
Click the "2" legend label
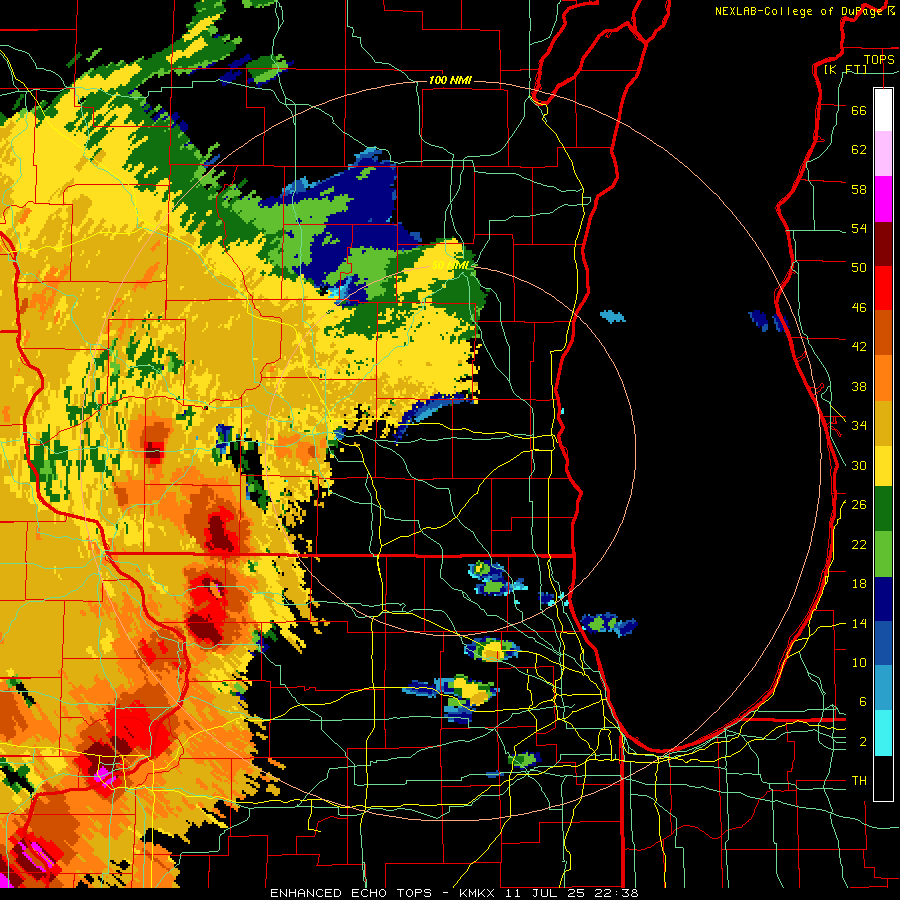[863, 742]
